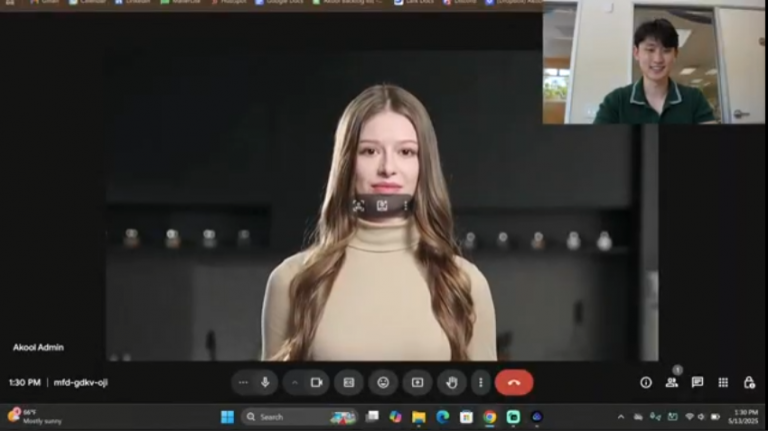Click the tile layout icon on video overlay
768x431 pixels.
[x=382, y=205]
